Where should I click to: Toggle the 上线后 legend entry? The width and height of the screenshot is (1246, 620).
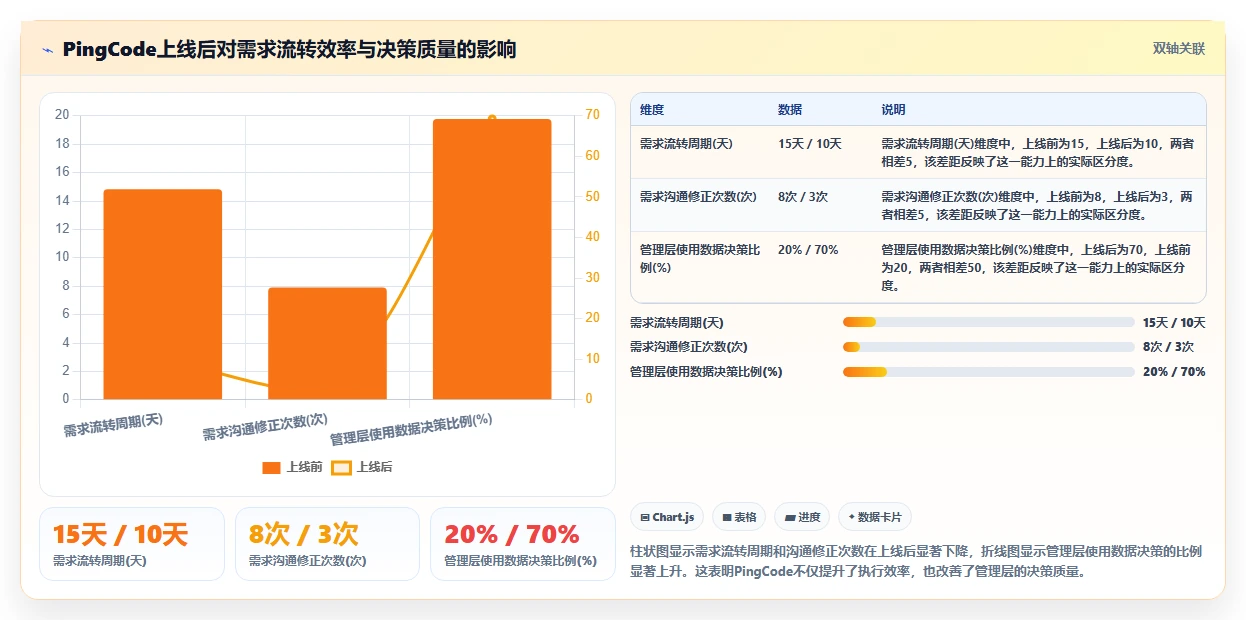(x=362, y=467)
